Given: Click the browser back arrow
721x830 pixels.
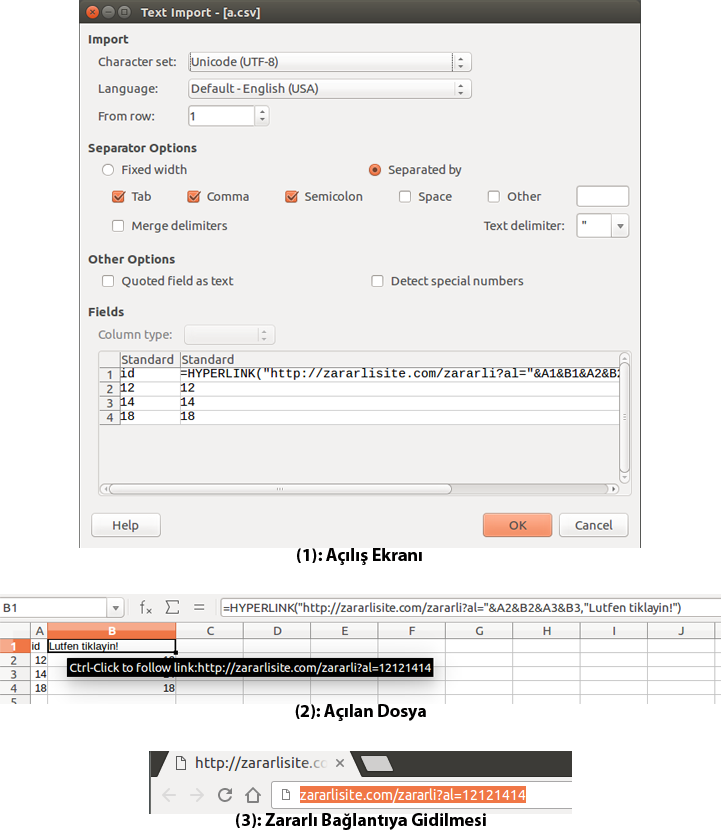Looking at the screenshot, I should [x=169, y=795].
